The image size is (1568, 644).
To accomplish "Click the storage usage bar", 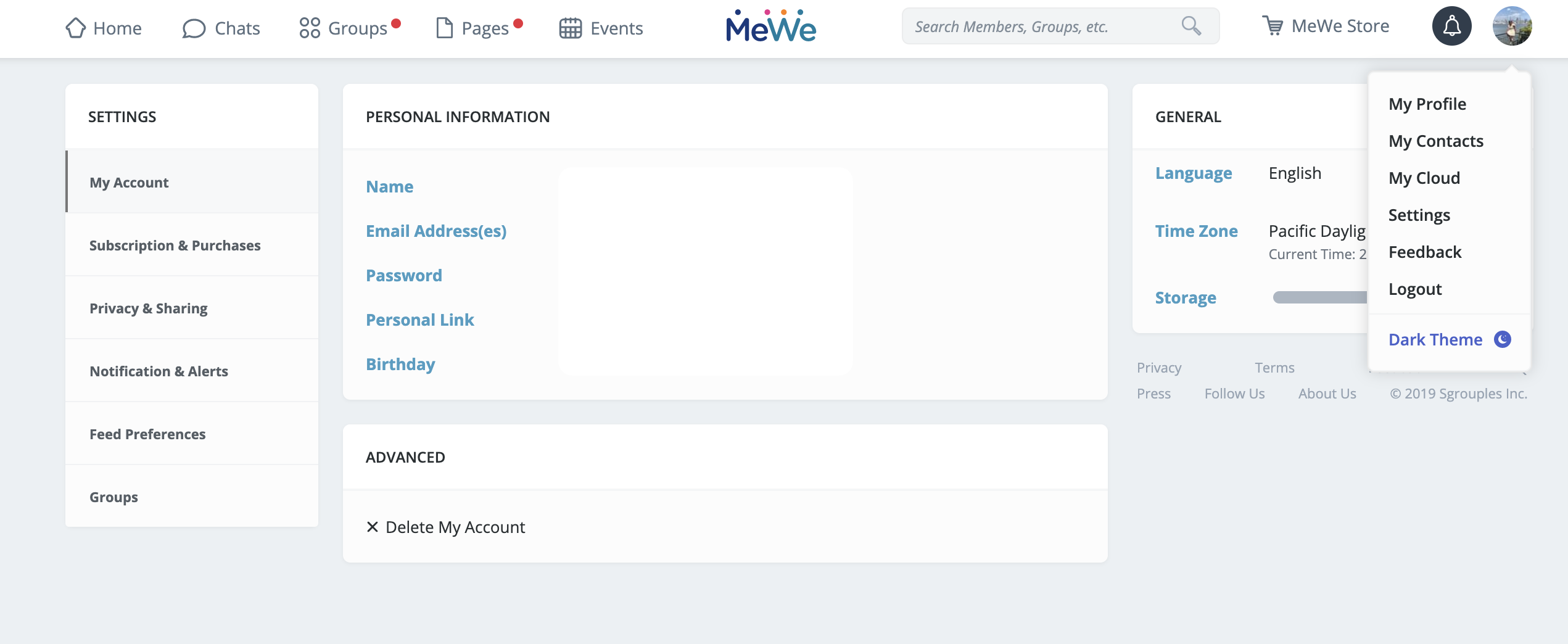I will click(x=1320, y=297).
